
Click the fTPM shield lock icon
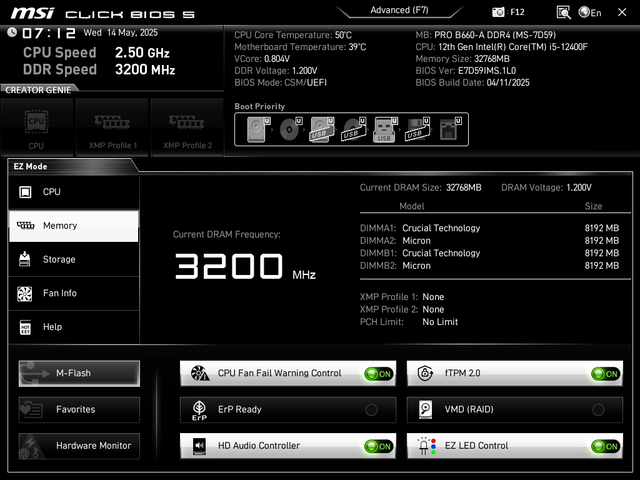point(425,373)
